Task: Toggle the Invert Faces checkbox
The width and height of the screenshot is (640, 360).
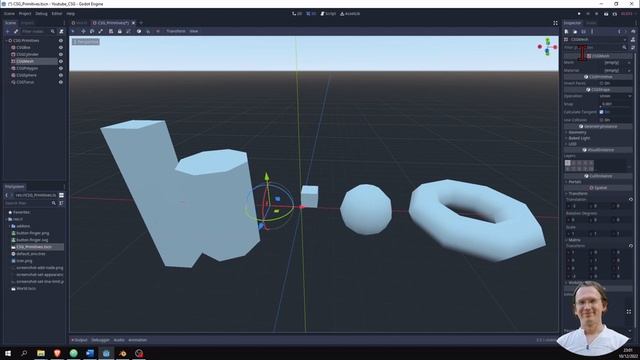Action: click(x=601, y=83)
